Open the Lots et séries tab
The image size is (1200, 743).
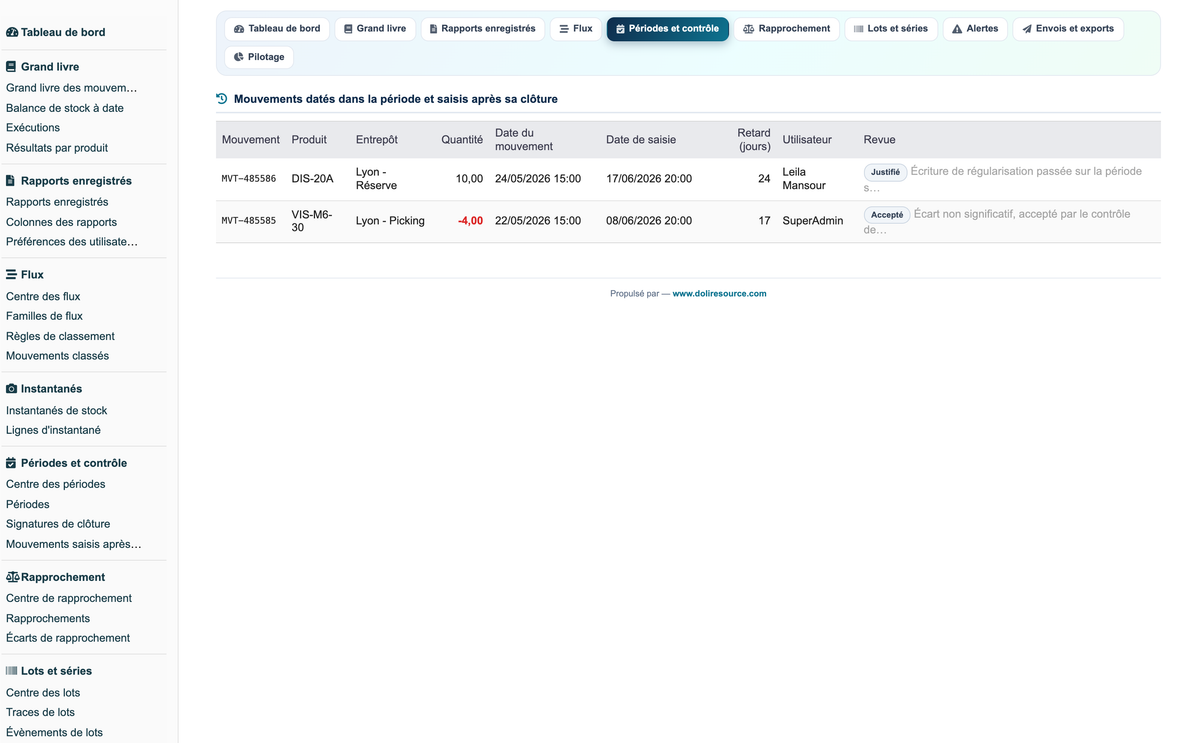click(x=891, y=29)
